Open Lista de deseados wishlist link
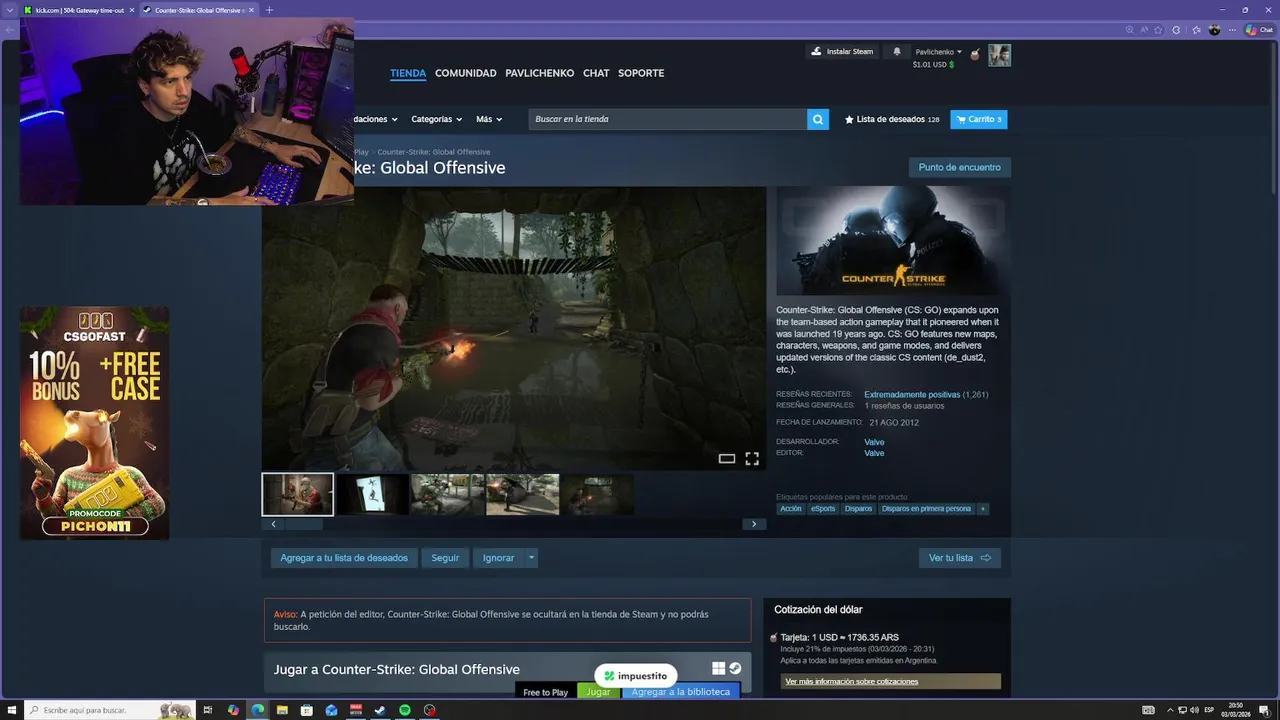Screen dimensions: 1280x720 (x=891, y=119)
